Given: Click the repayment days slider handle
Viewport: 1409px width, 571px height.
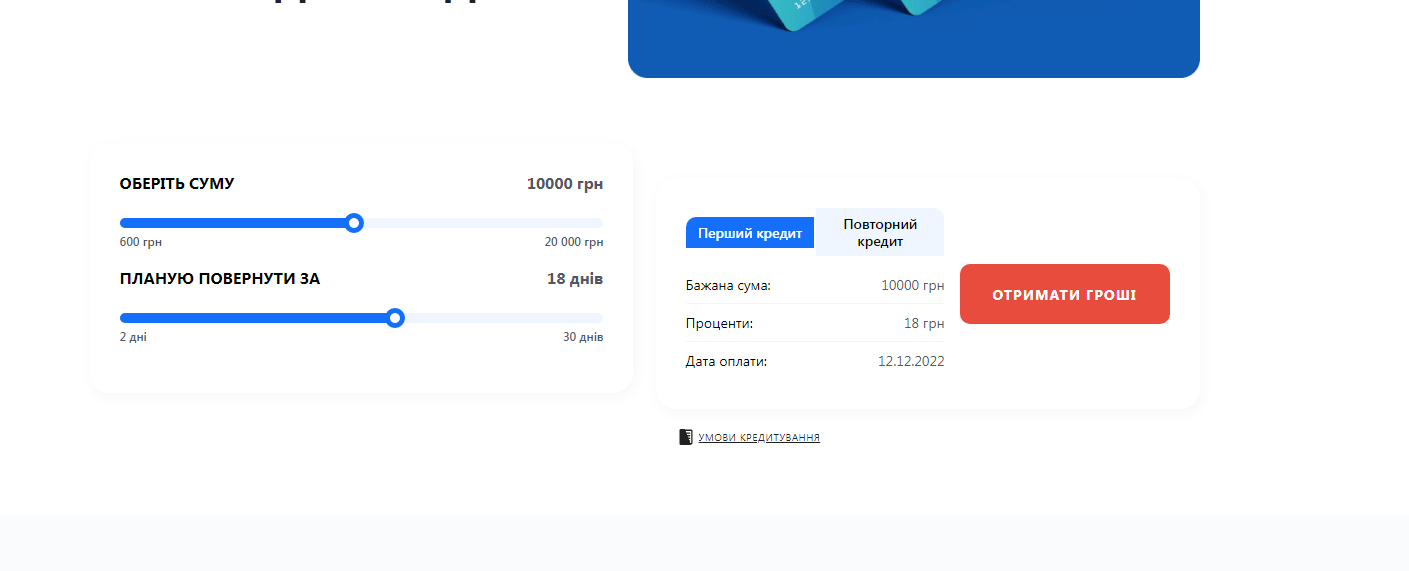Looking at the screenshot, I should click(x=395, y=318).
